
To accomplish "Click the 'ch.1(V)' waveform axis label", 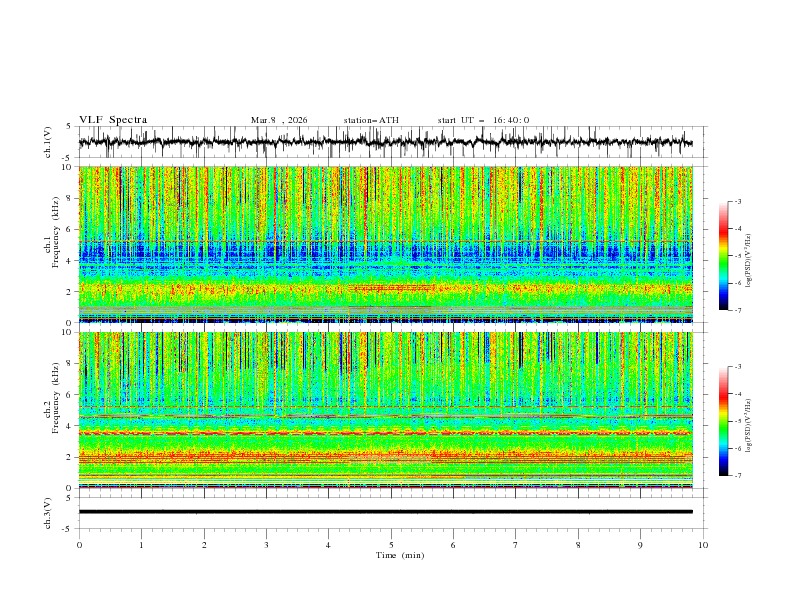I will (48, 142).
